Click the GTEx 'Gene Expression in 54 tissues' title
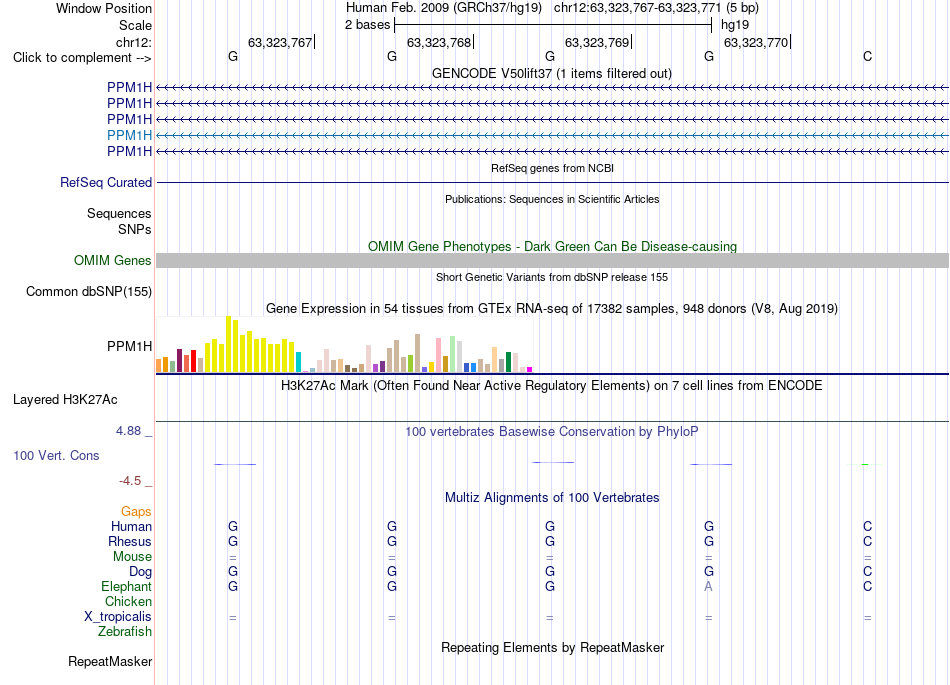 552,308
